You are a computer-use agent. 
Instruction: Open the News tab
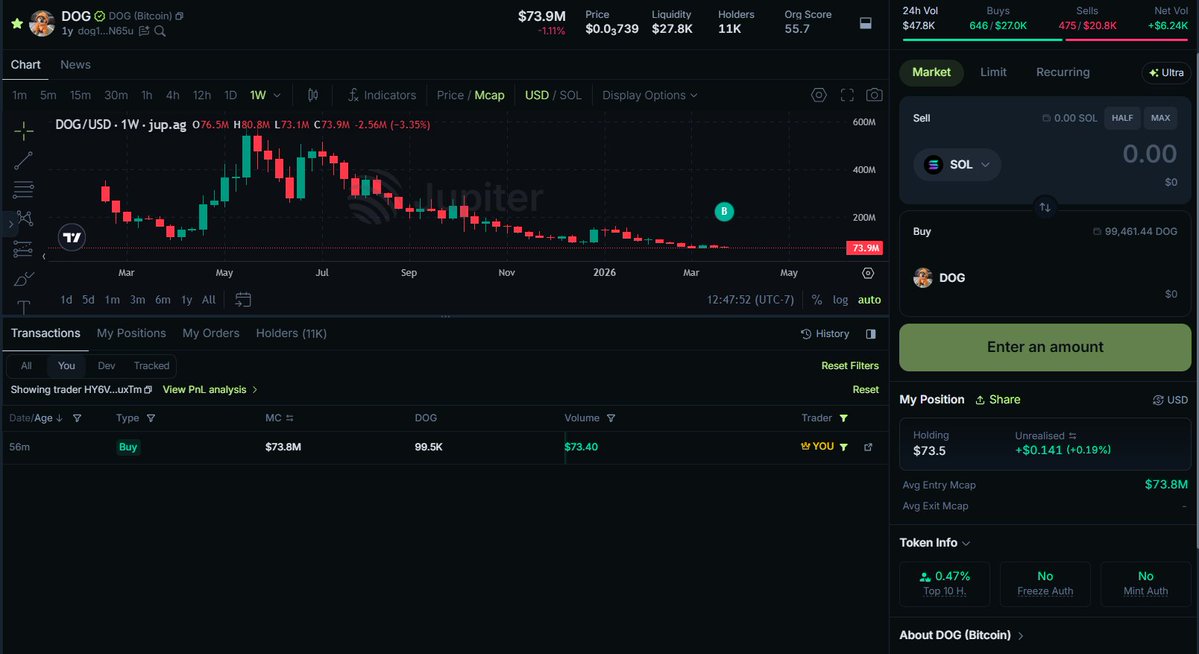[x=76, y=65]
